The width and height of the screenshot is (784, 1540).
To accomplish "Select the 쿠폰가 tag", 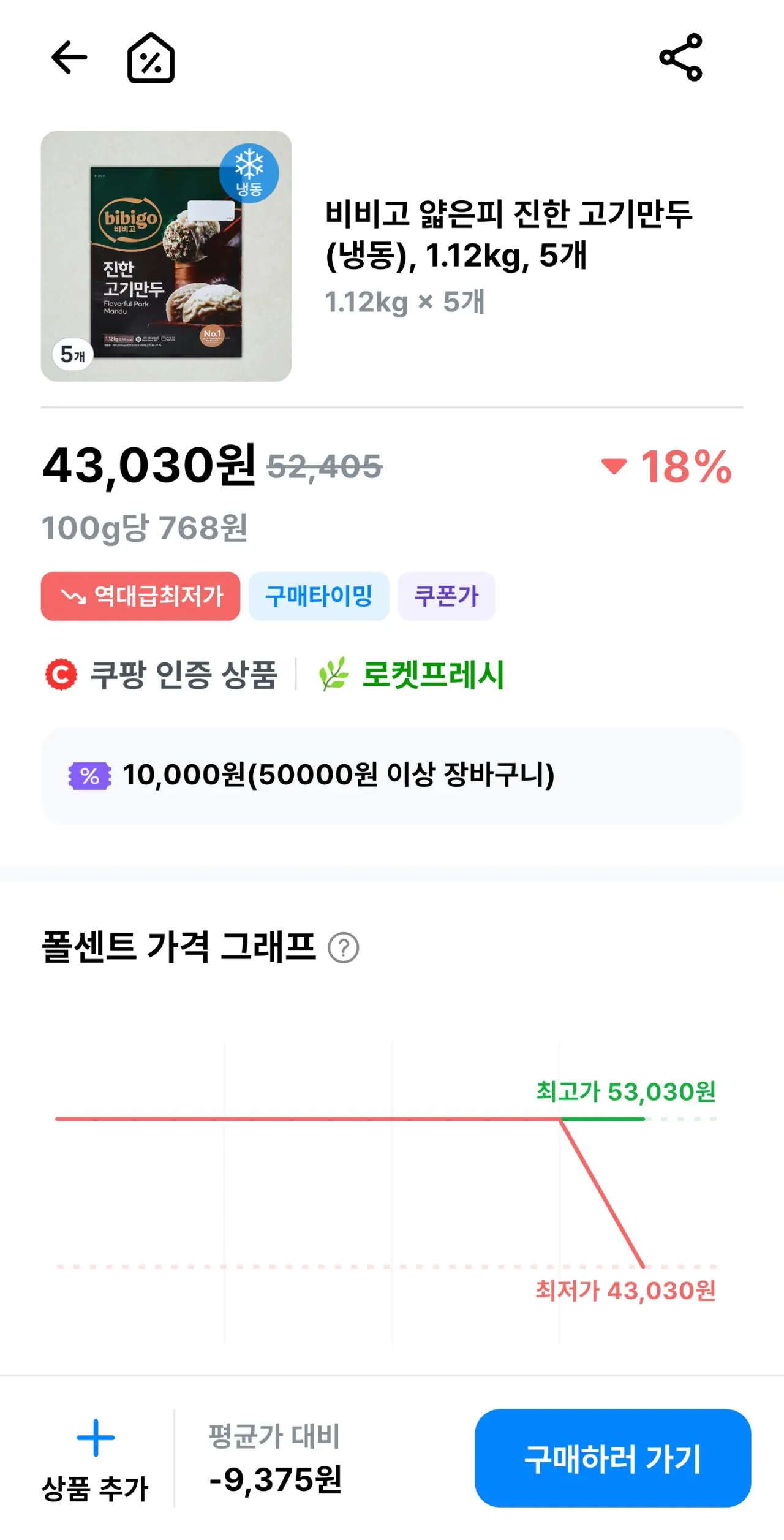I will coord(446,596).
